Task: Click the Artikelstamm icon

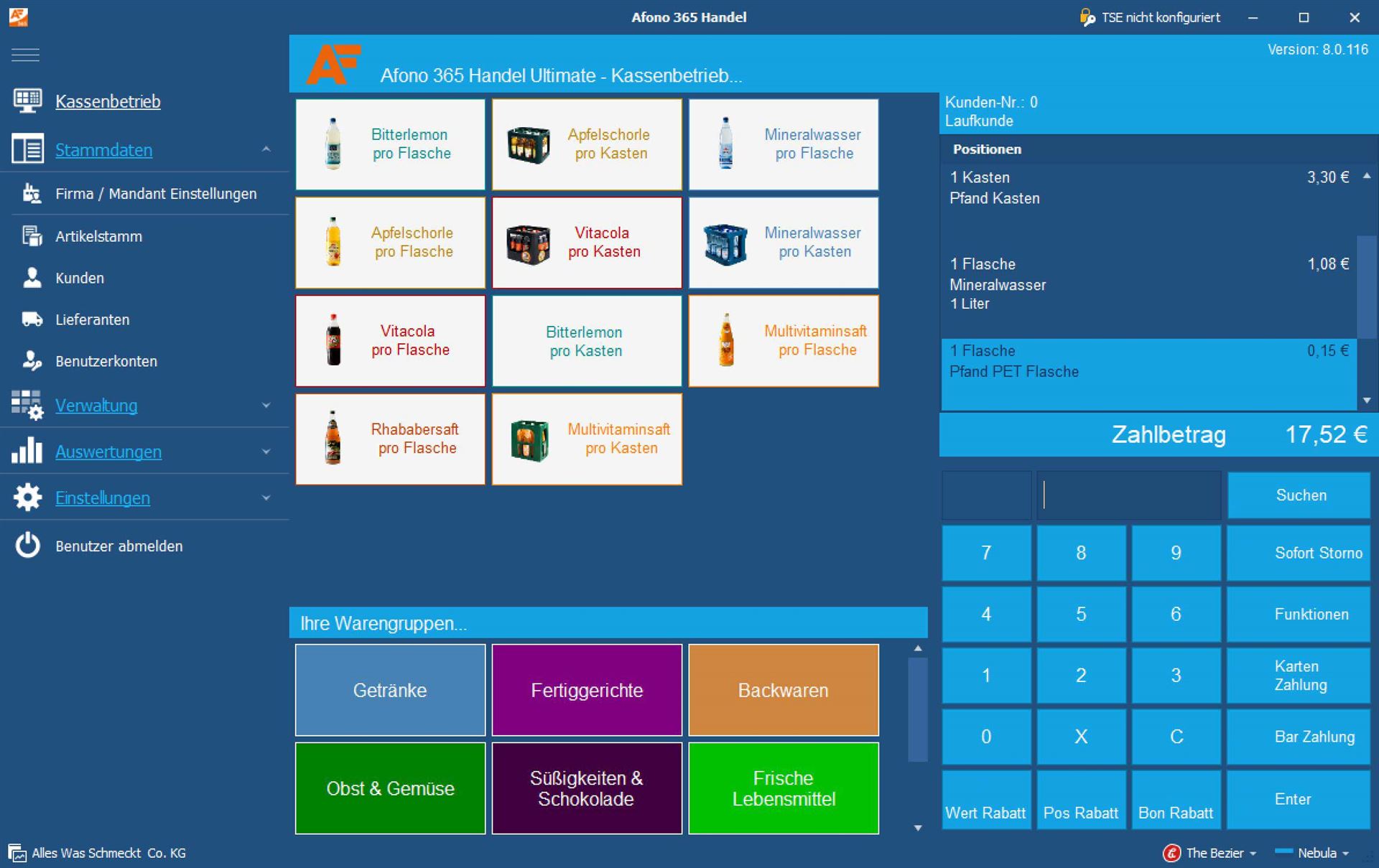Action: pyautogui.click(x=32, y=235)
